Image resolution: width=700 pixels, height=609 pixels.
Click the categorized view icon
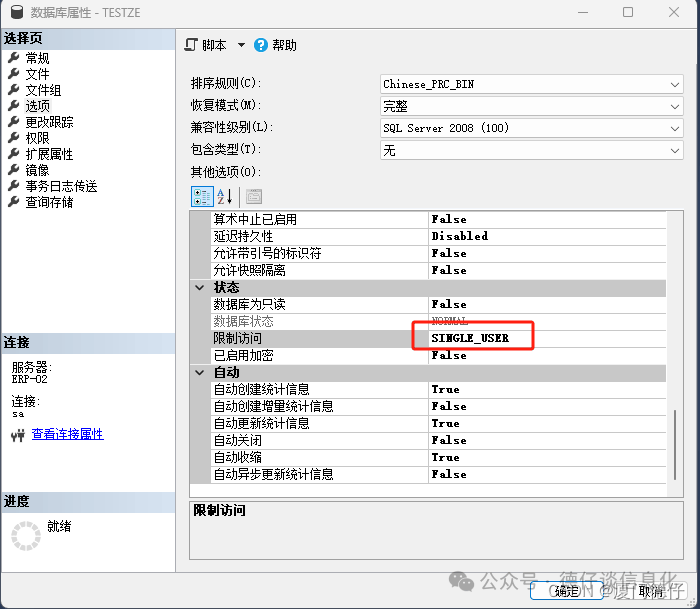pyautogui.click(x=202, y=196)
